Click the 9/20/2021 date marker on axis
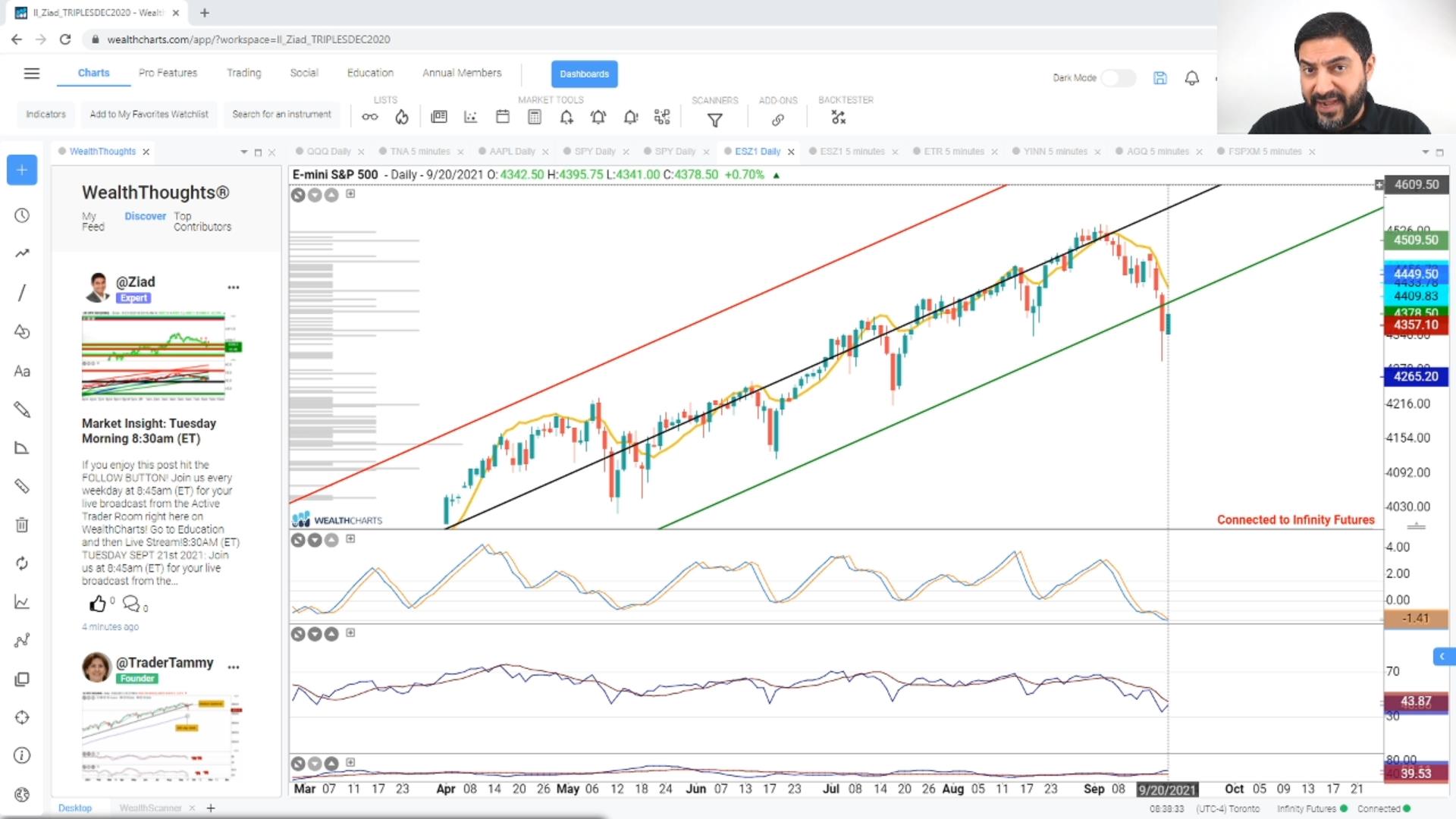The width and height of the screenshot is (1456, 819). [x=1167, y=789]
